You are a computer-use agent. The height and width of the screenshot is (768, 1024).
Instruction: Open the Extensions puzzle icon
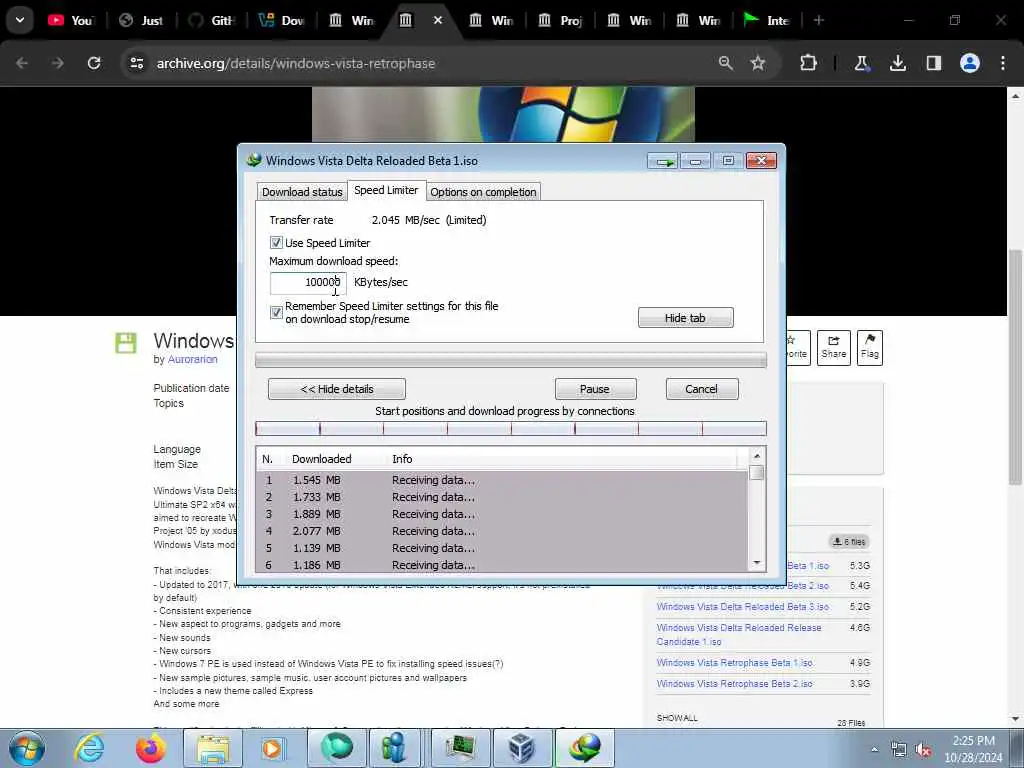(x=808, y=63)
